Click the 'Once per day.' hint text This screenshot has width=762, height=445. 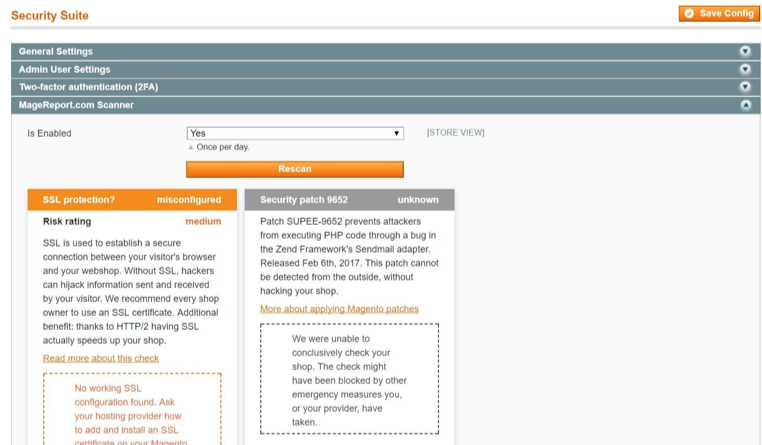click(x=223, y=147)
